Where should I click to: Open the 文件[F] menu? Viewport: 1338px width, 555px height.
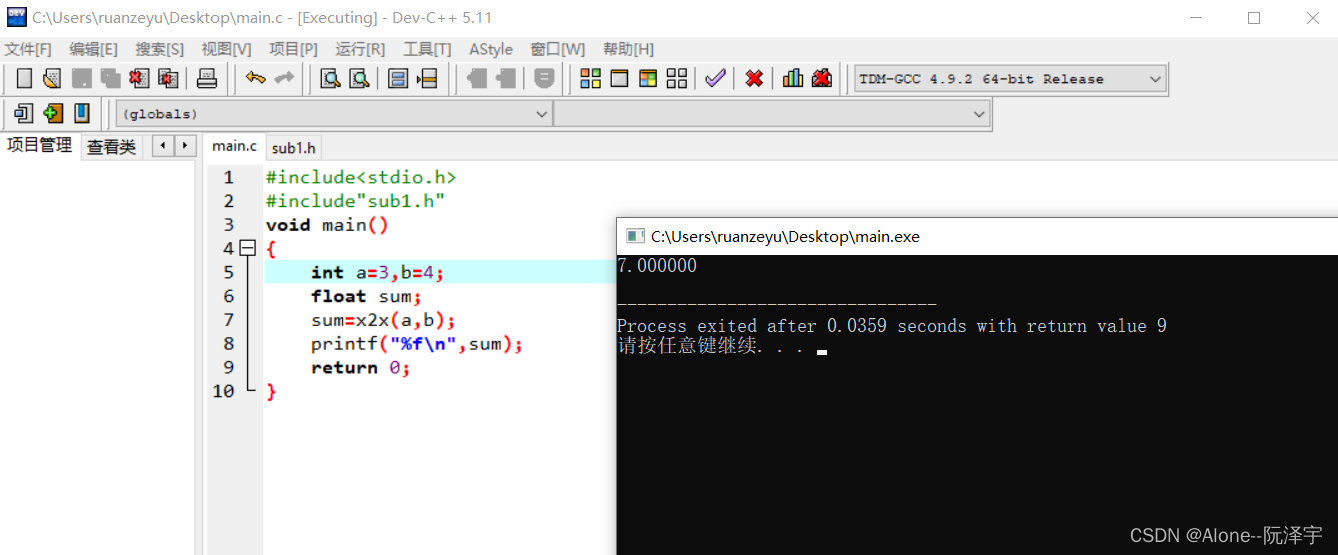(x=28, y=49)
